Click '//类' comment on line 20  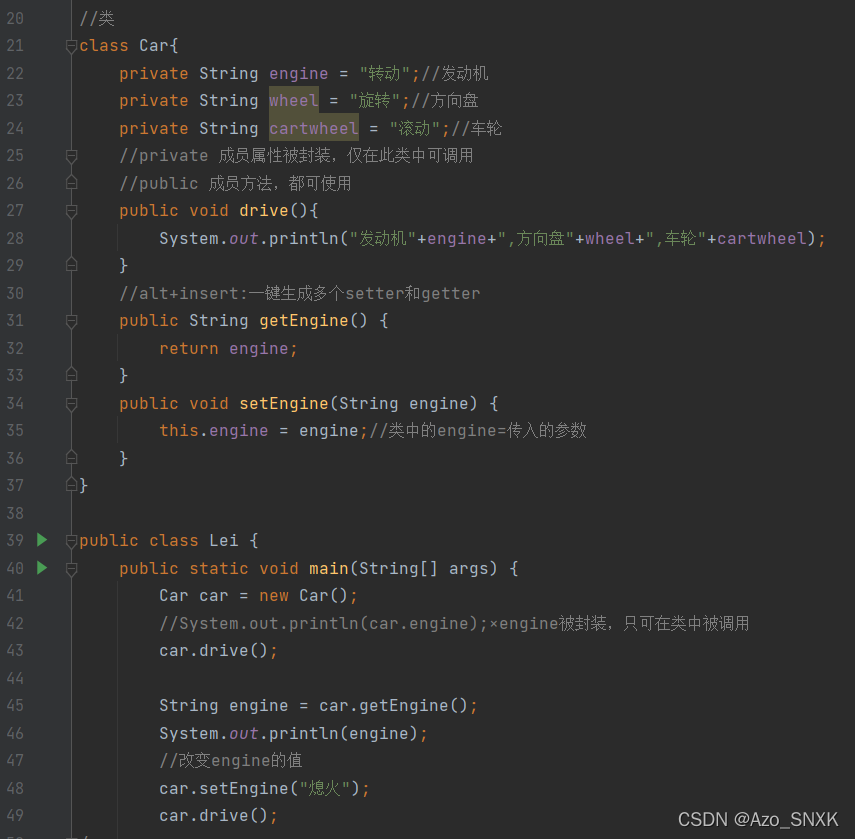point(97,19)
